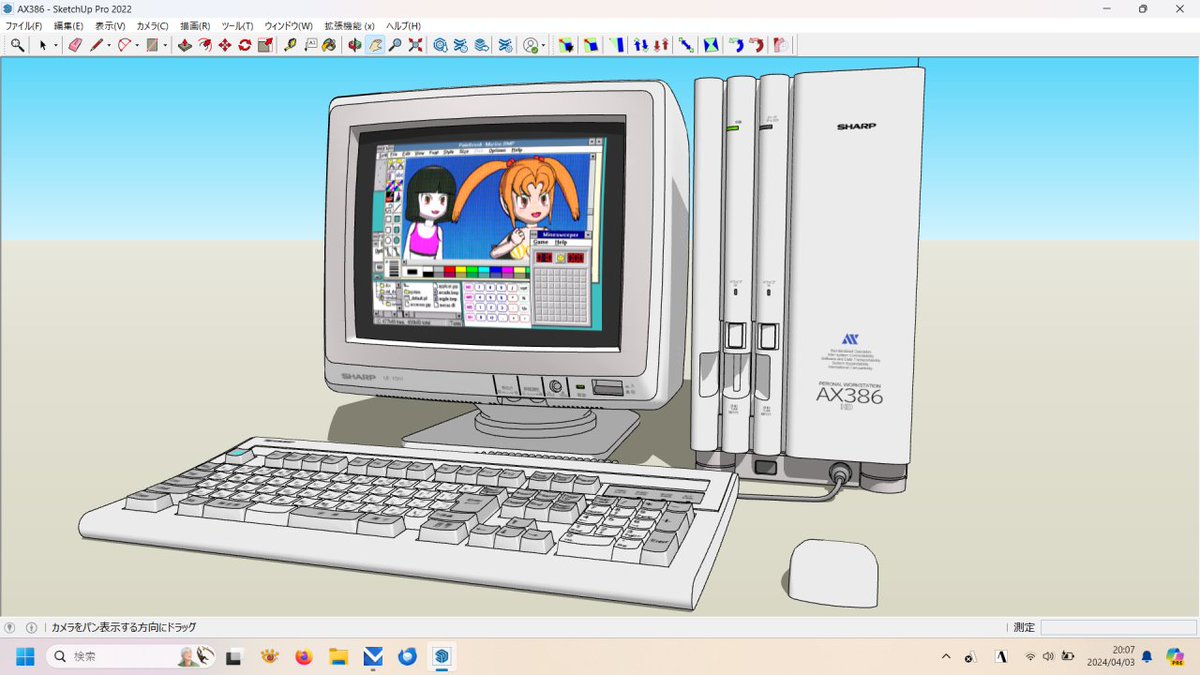Open the Extension Warehouse icon
Screen dimensions: 1200x675
point(461,45)
